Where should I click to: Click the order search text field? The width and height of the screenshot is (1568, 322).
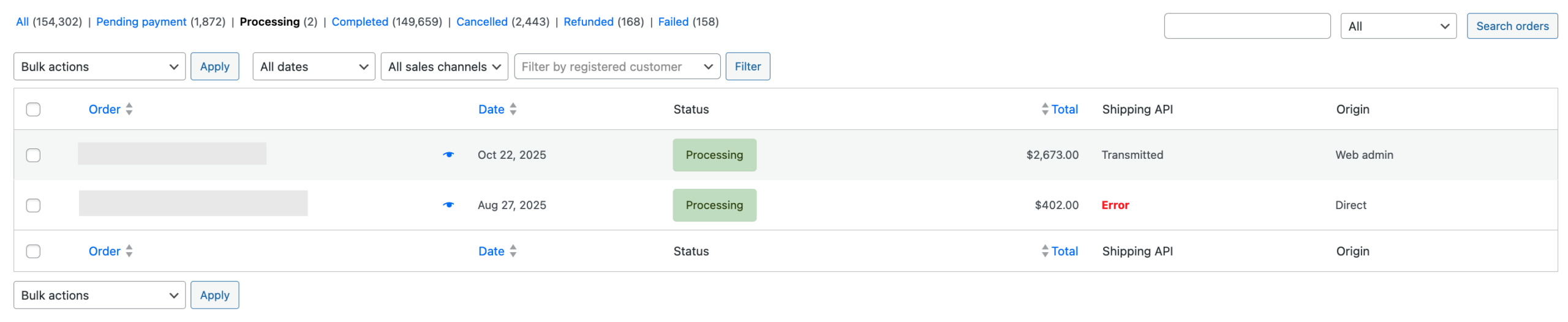(x=1246, y=26)
